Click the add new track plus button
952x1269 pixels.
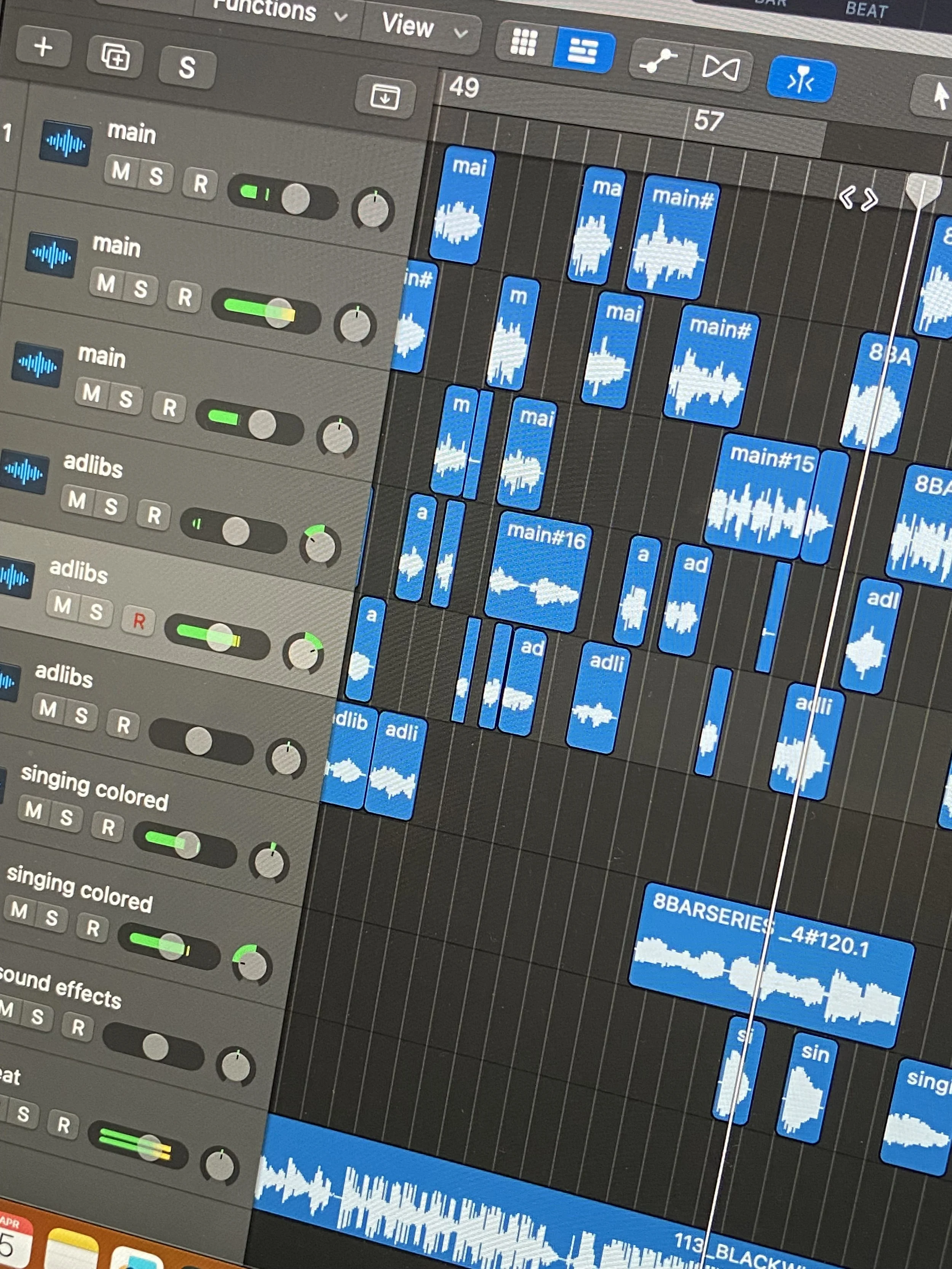(x=44, y=47)
